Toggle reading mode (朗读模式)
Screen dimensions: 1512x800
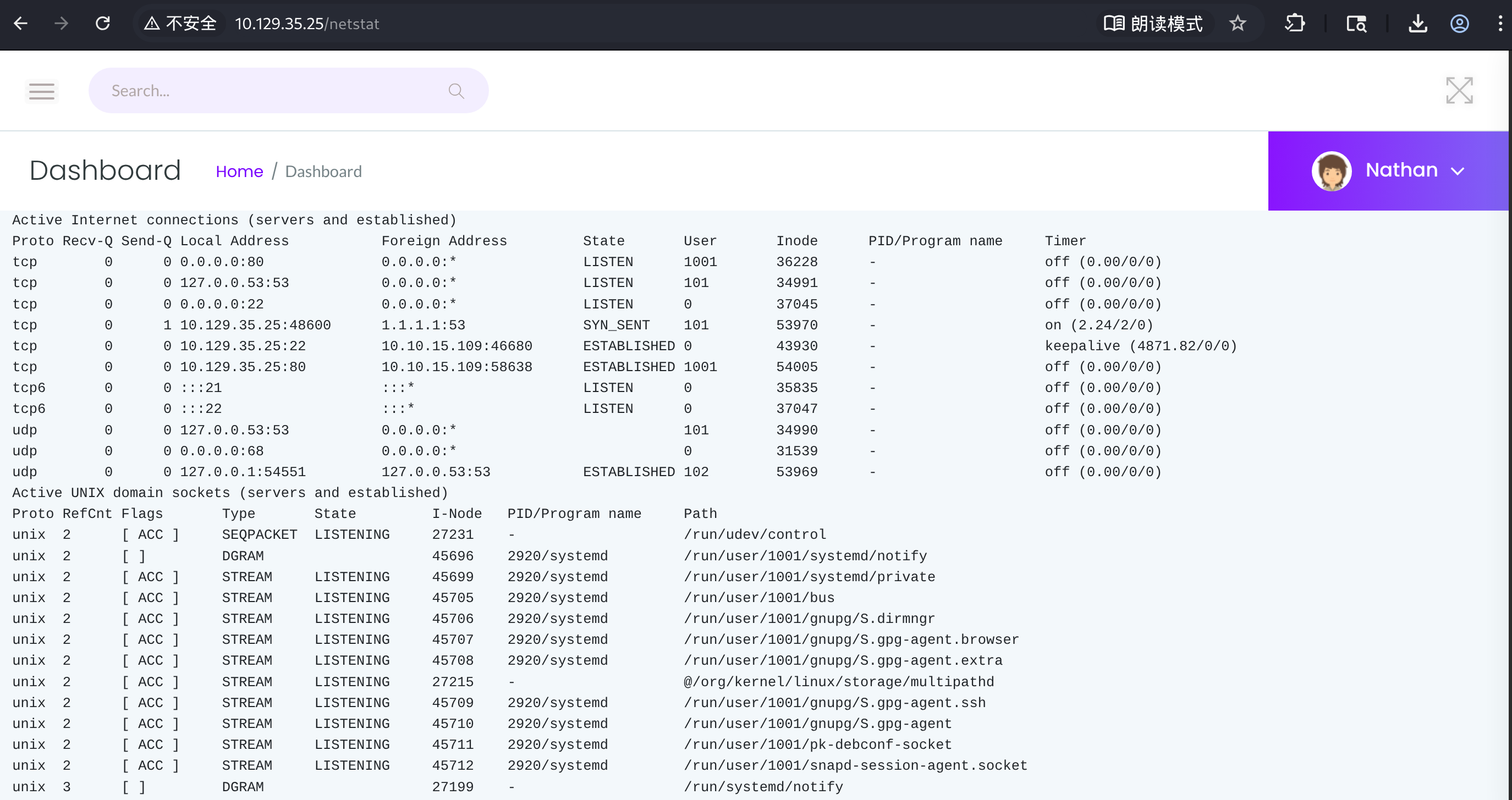click(x=1153, y=24)
